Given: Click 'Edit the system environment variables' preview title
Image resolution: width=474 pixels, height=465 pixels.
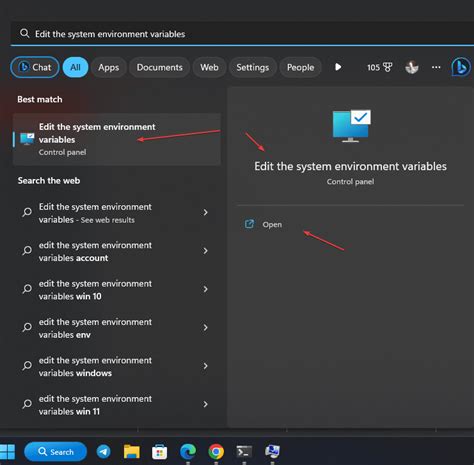Looking at the screenshot, I should (350, 166).
